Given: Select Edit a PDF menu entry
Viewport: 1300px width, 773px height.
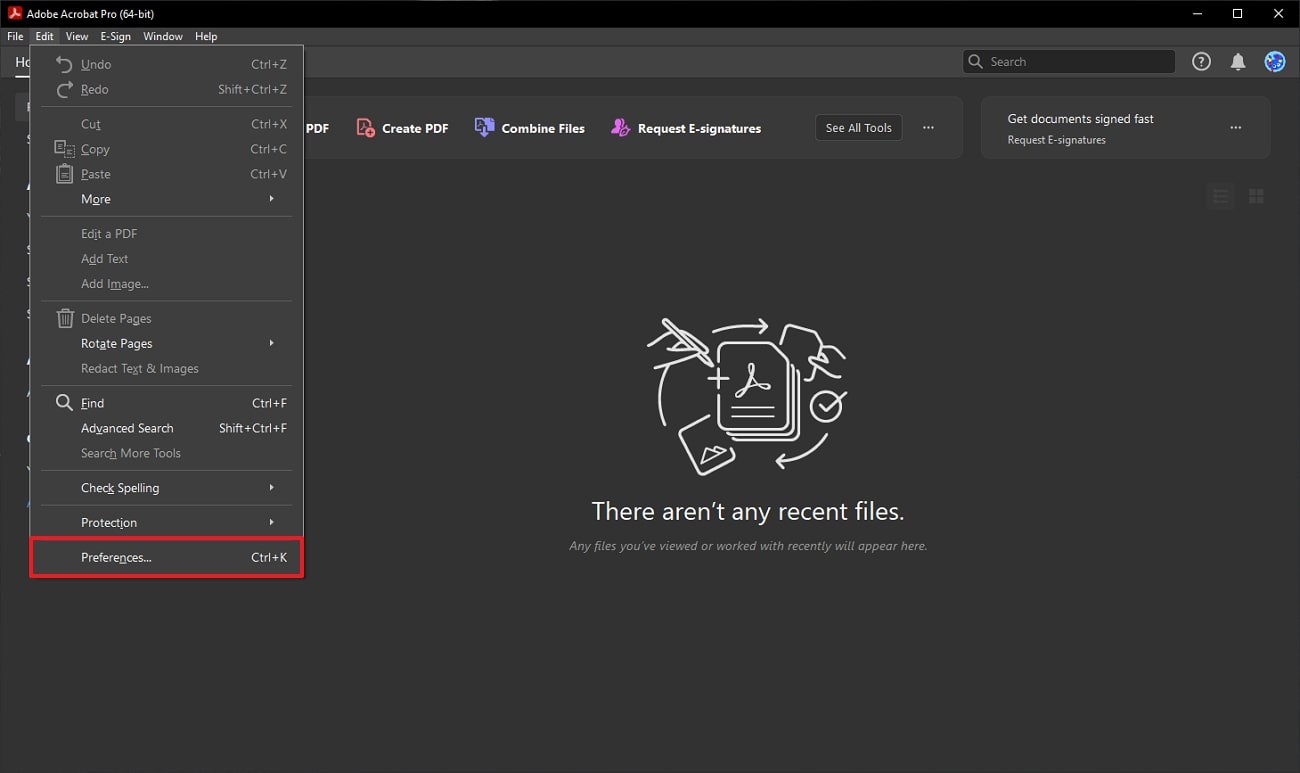Looking at the screenshot, I should coord(166,233).
